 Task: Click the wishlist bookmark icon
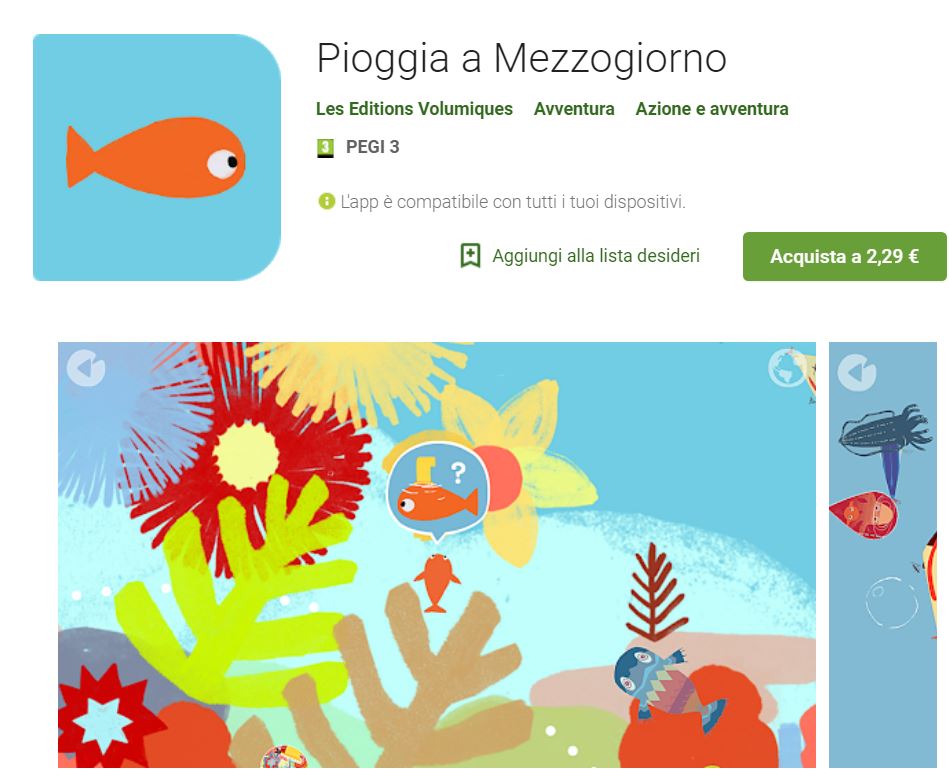click(470, 255)
